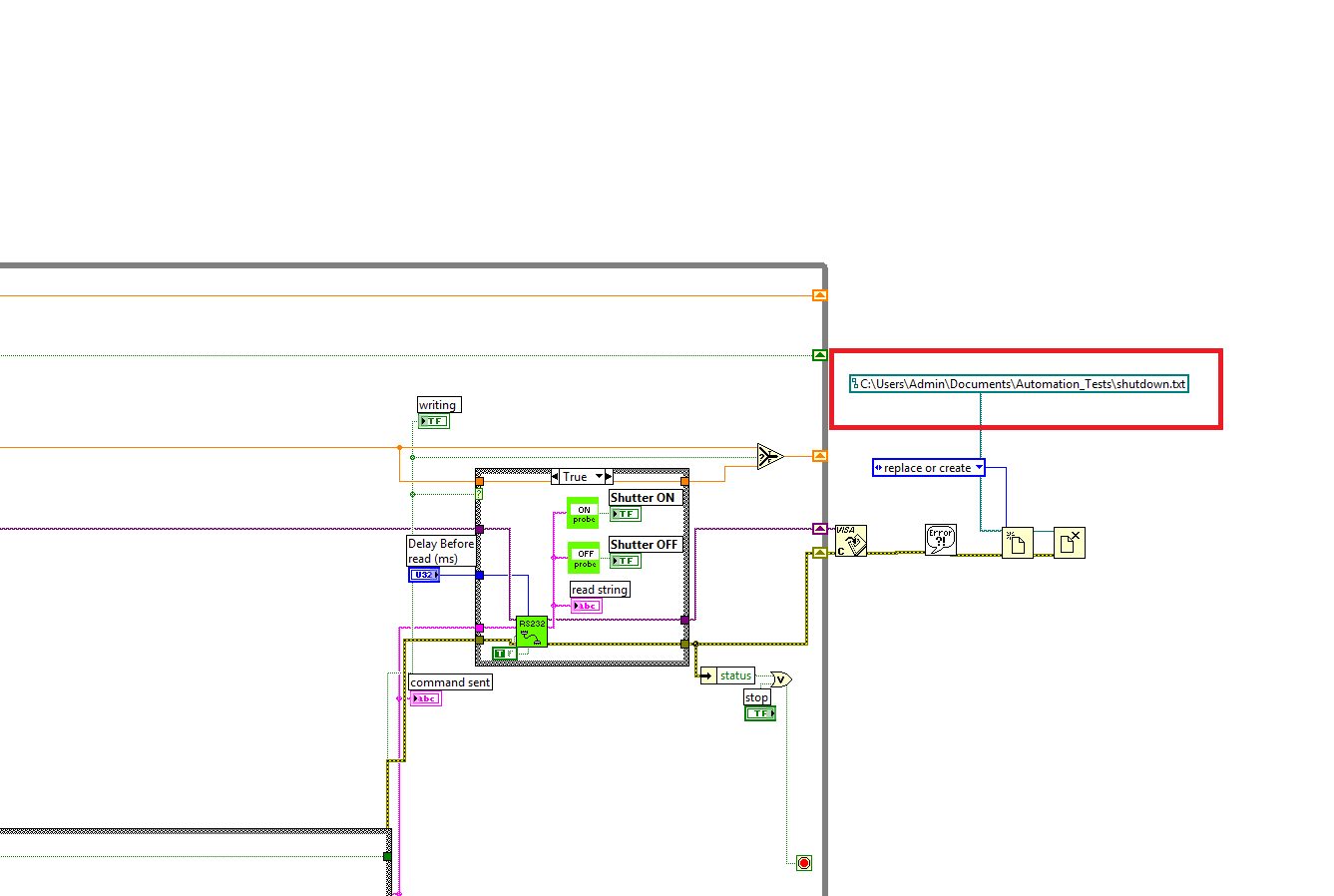Click the shutdown.txt file path constant
This screenshot has height=896, width=1334.
[1019, 384]
